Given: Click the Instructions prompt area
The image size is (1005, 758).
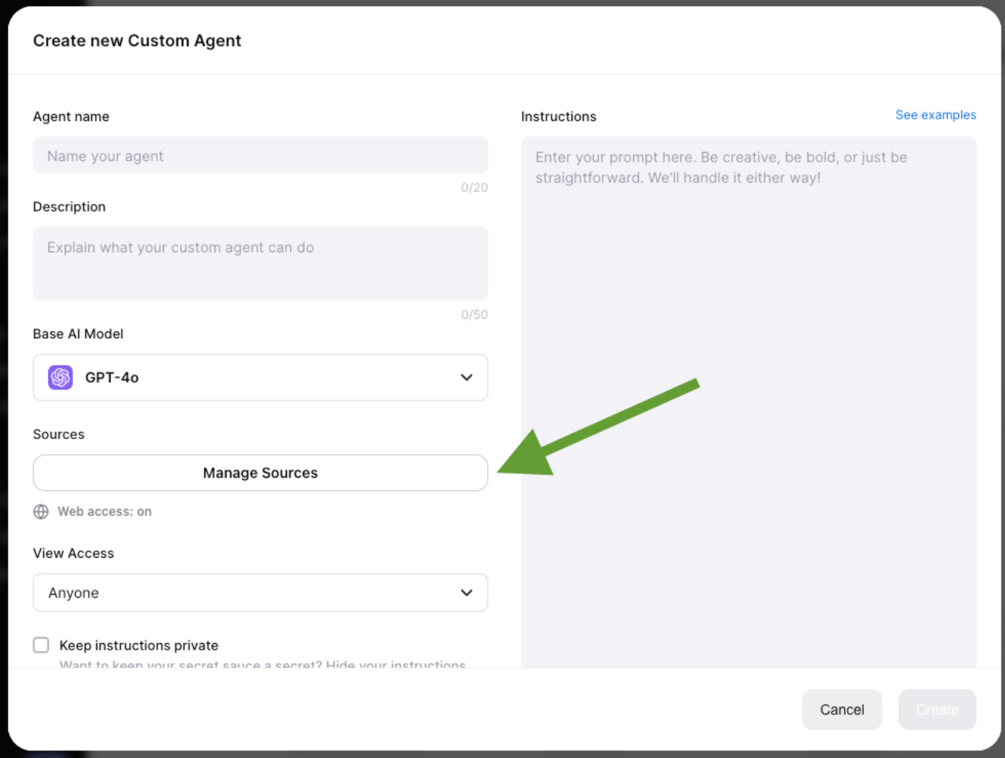Looking at the screenshot, I should pos(748,300).
